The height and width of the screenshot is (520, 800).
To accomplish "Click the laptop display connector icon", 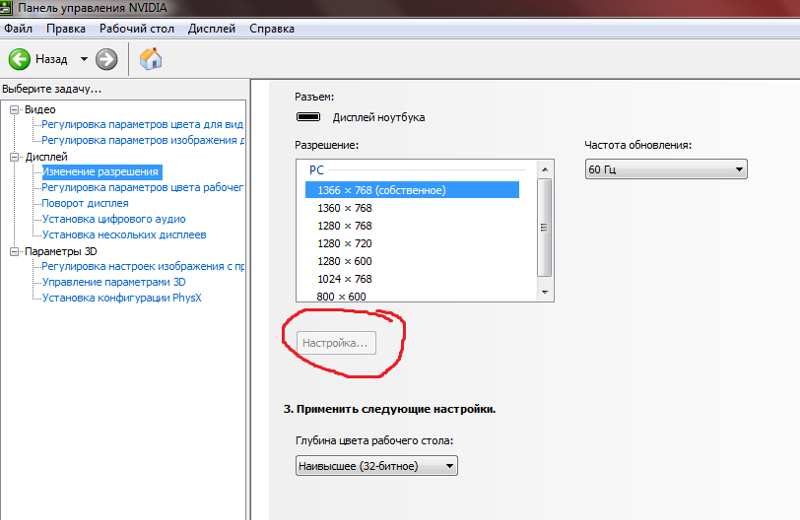I will click(x=308, y=117).
